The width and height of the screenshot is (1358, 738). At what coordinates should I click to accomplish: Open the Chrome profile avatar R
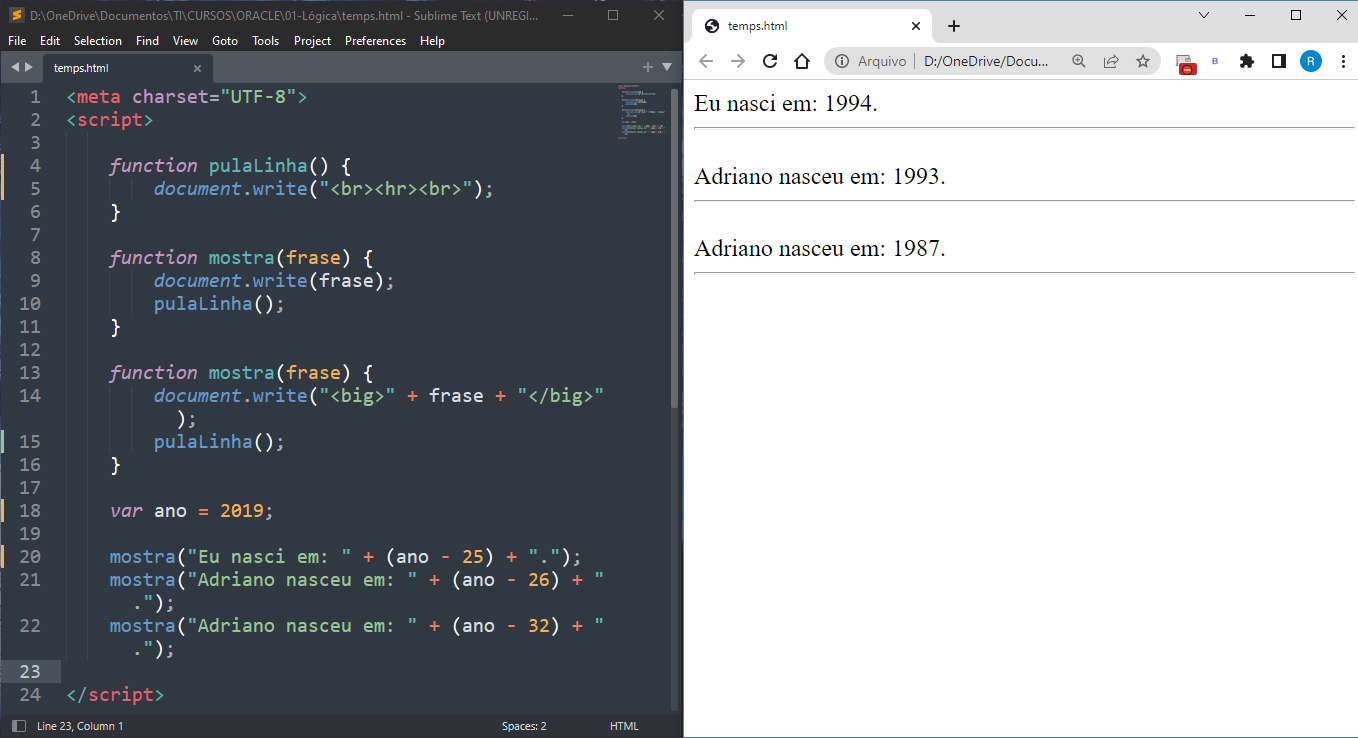click(1311, 61)
